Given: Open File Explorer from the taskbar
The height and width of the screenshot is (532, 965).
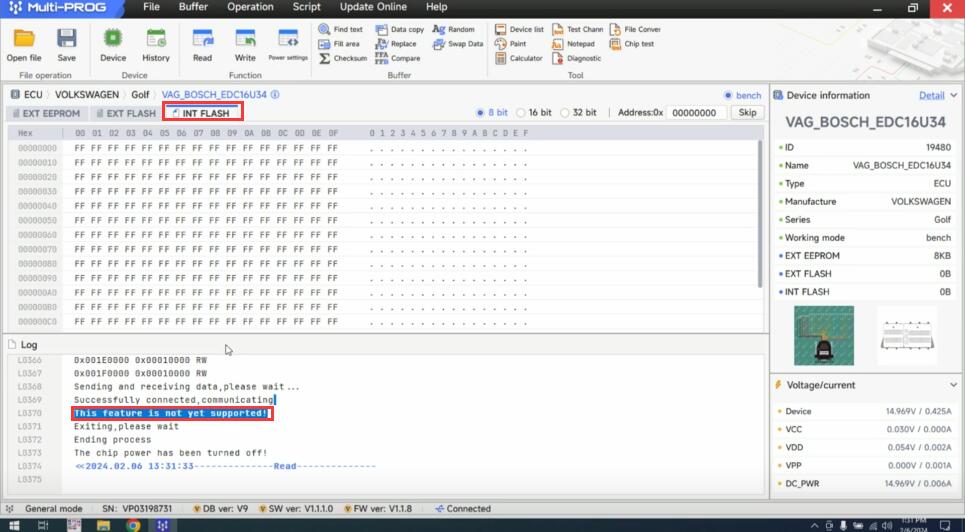Looking at the screenshot, I should pyautogui.click(x=103, y=525).
